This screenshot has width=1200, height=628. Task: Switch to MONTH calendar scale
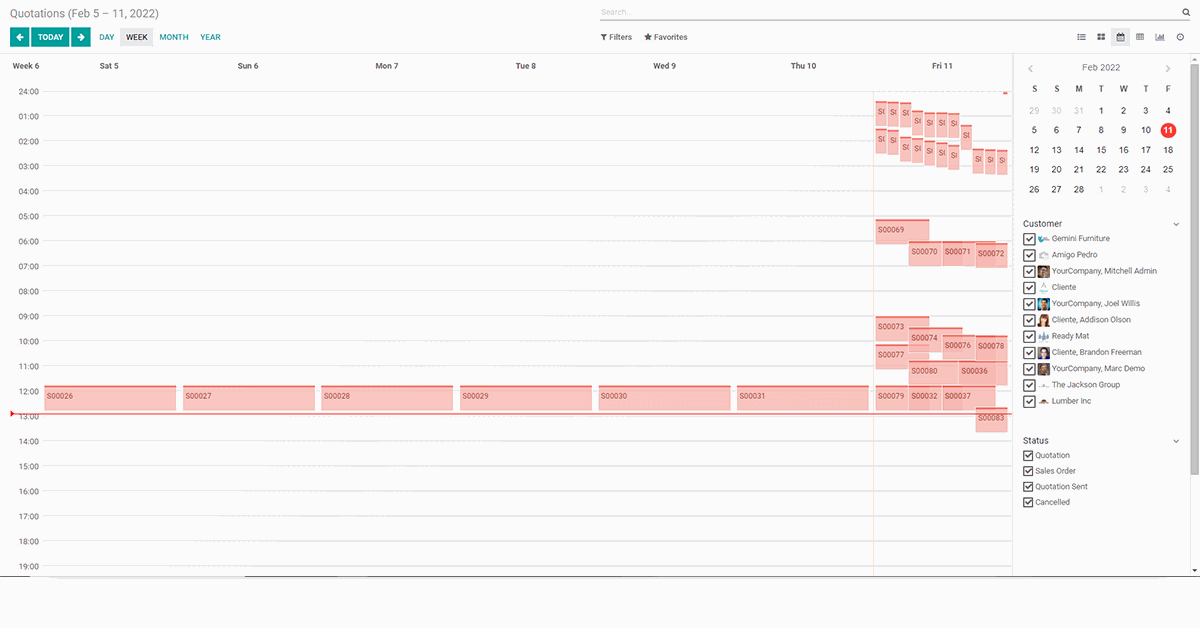click(x=174, y=37)
